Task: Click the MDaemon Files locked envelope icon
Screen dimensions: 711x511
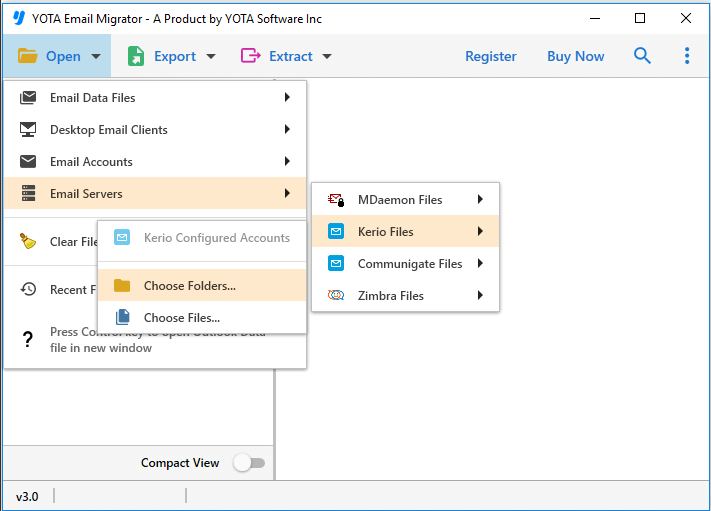Action: [x=336, y=200]
